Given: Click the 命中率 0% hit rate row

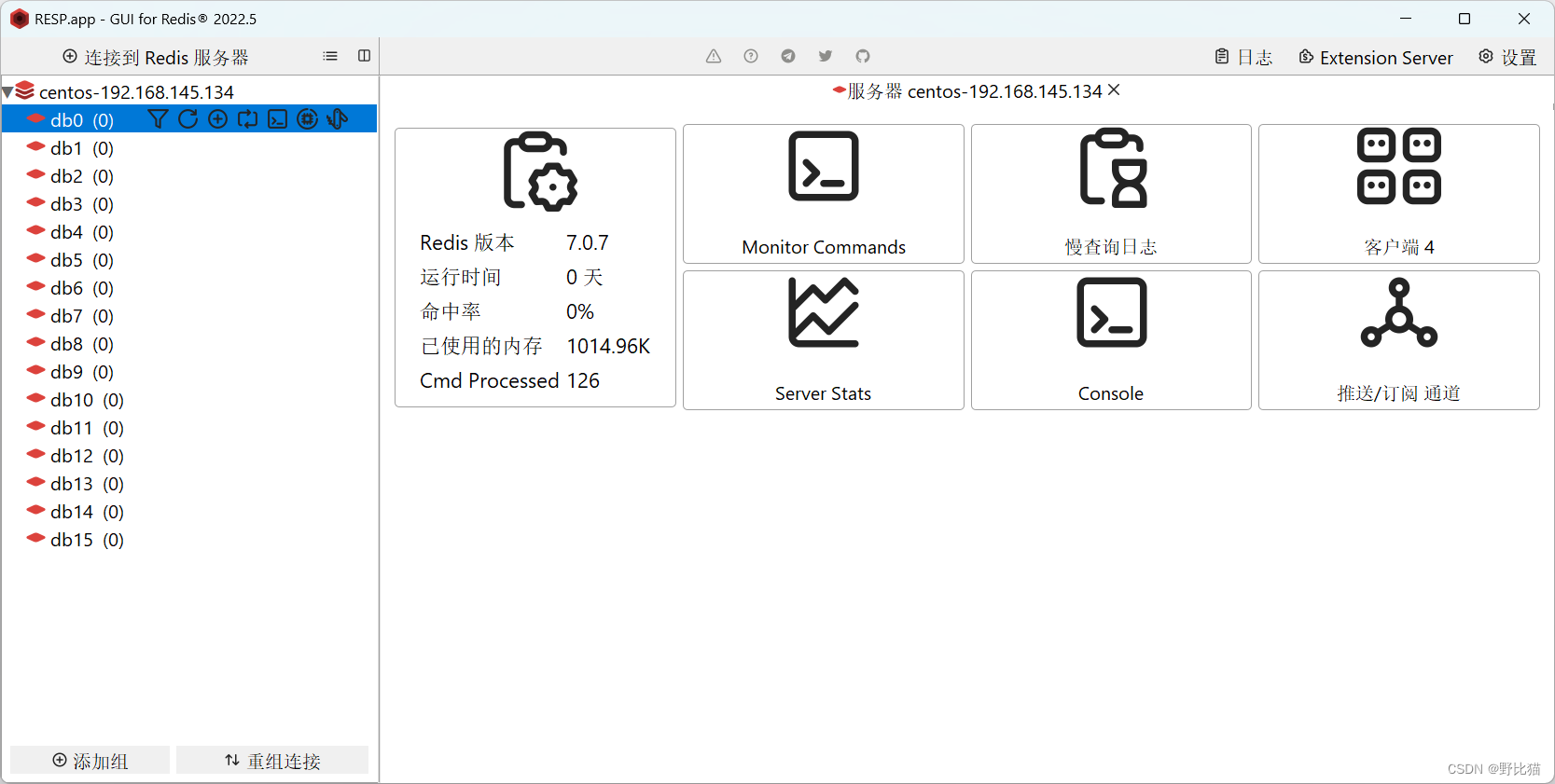Looking at the screenshot, I should click(507, 311).
